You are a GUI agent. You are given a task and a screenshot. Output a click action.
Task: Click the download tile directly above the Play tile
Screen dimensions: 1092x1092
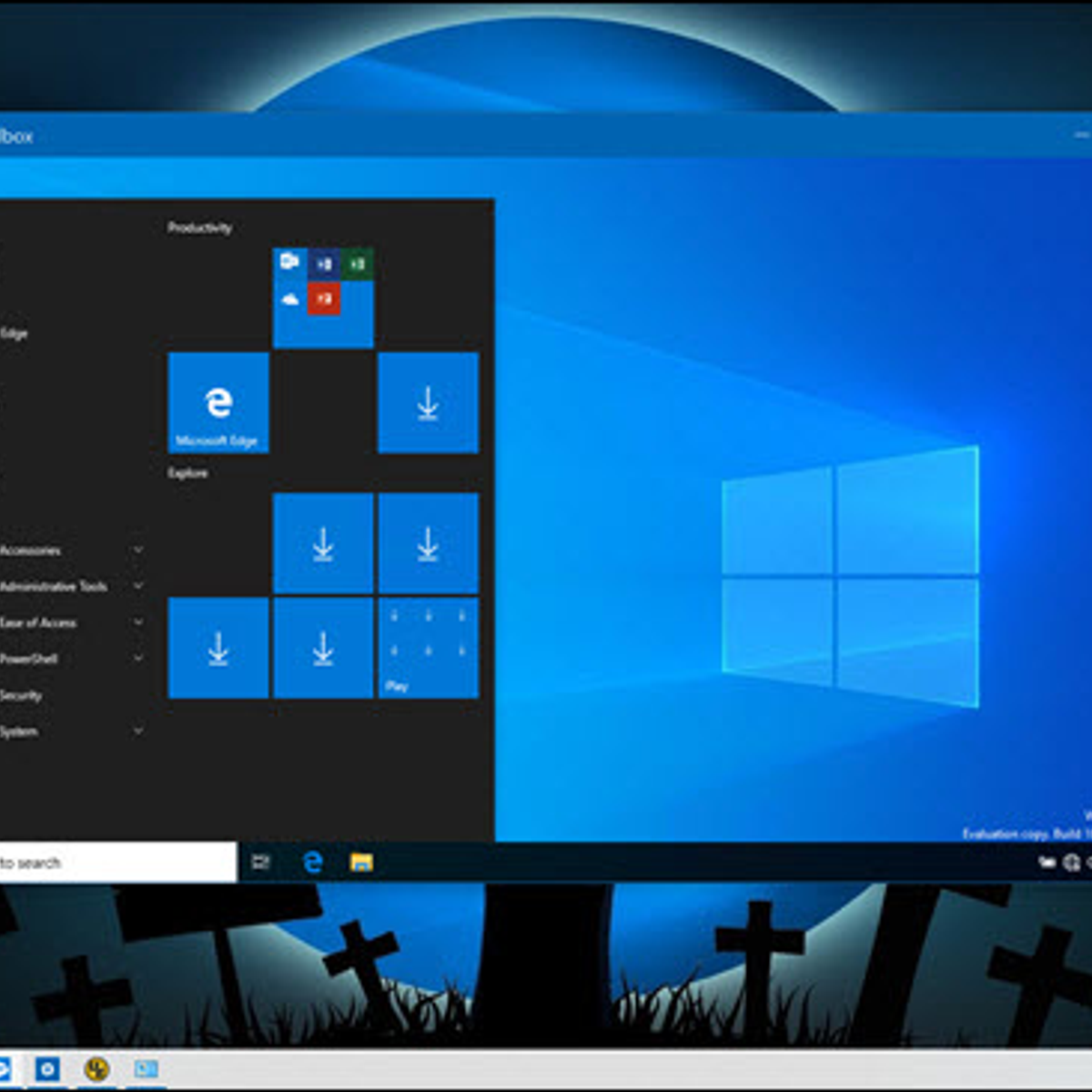click(428, 543)
